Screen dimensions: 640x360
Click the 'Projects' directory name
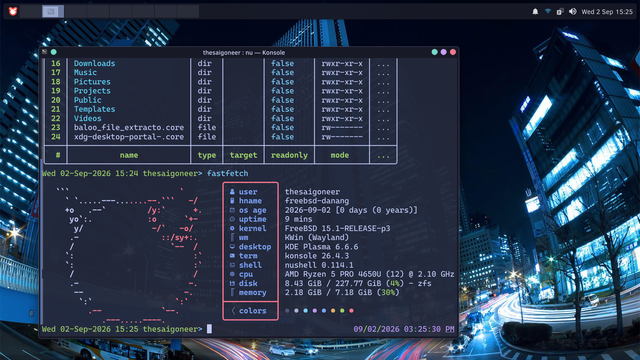[92, 91]
